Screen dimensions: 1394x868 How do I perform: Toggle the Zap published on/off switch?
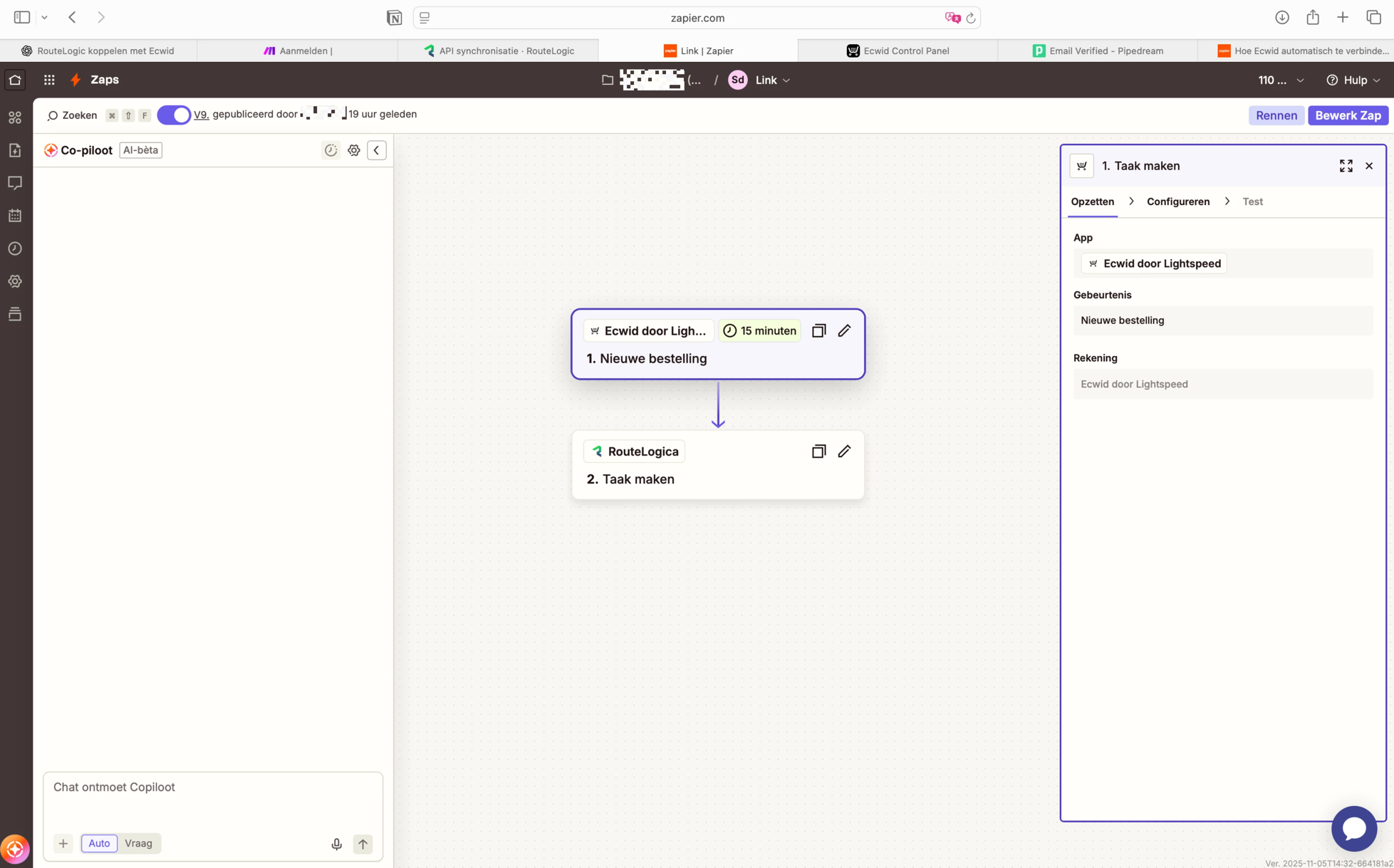pos(174,115)
